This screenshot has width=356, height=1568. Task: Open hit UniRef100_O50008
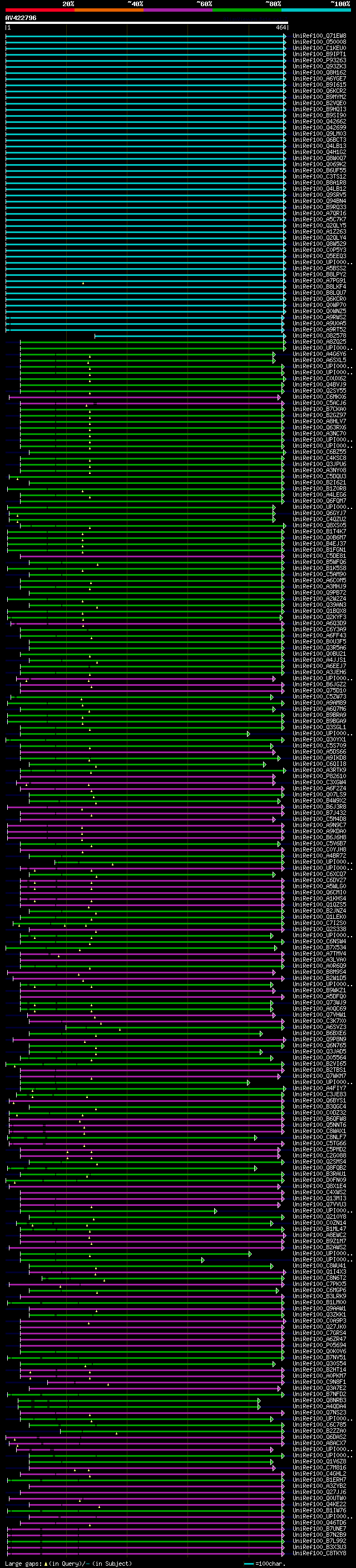[x=319, y=42]
